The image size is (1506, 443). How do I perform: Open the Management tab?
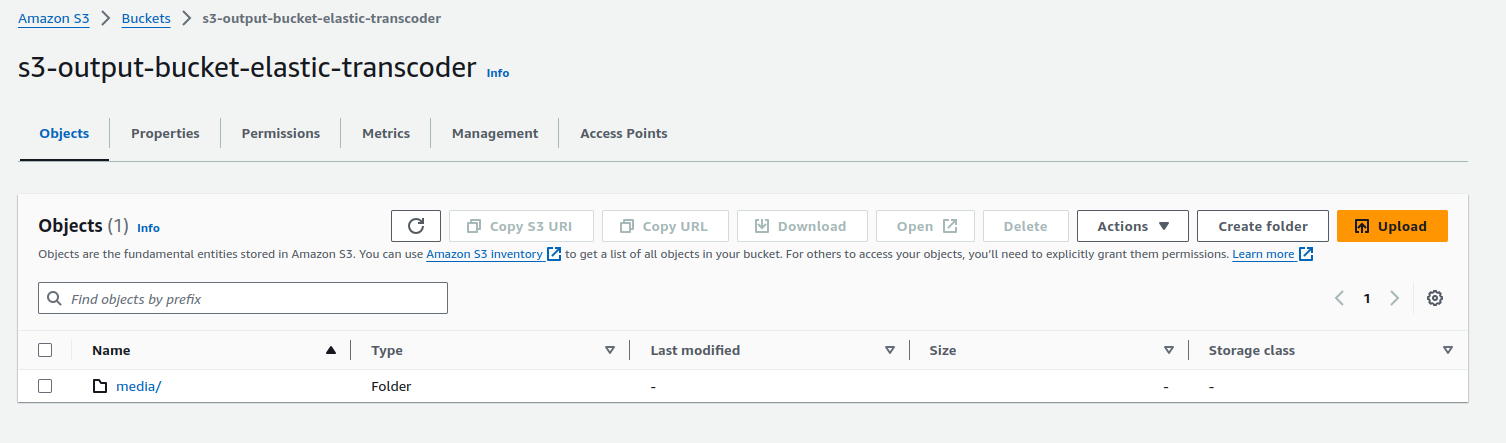[495, 133]
